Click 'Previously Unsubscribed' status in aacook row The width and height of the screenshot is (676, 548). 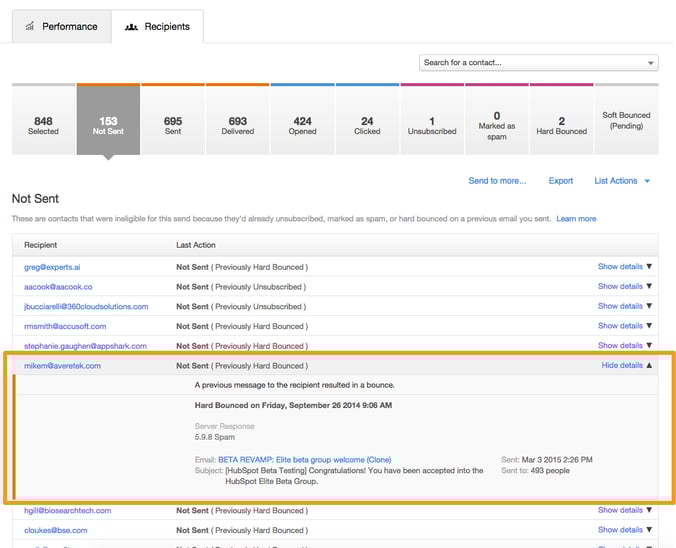coord(258,287)
